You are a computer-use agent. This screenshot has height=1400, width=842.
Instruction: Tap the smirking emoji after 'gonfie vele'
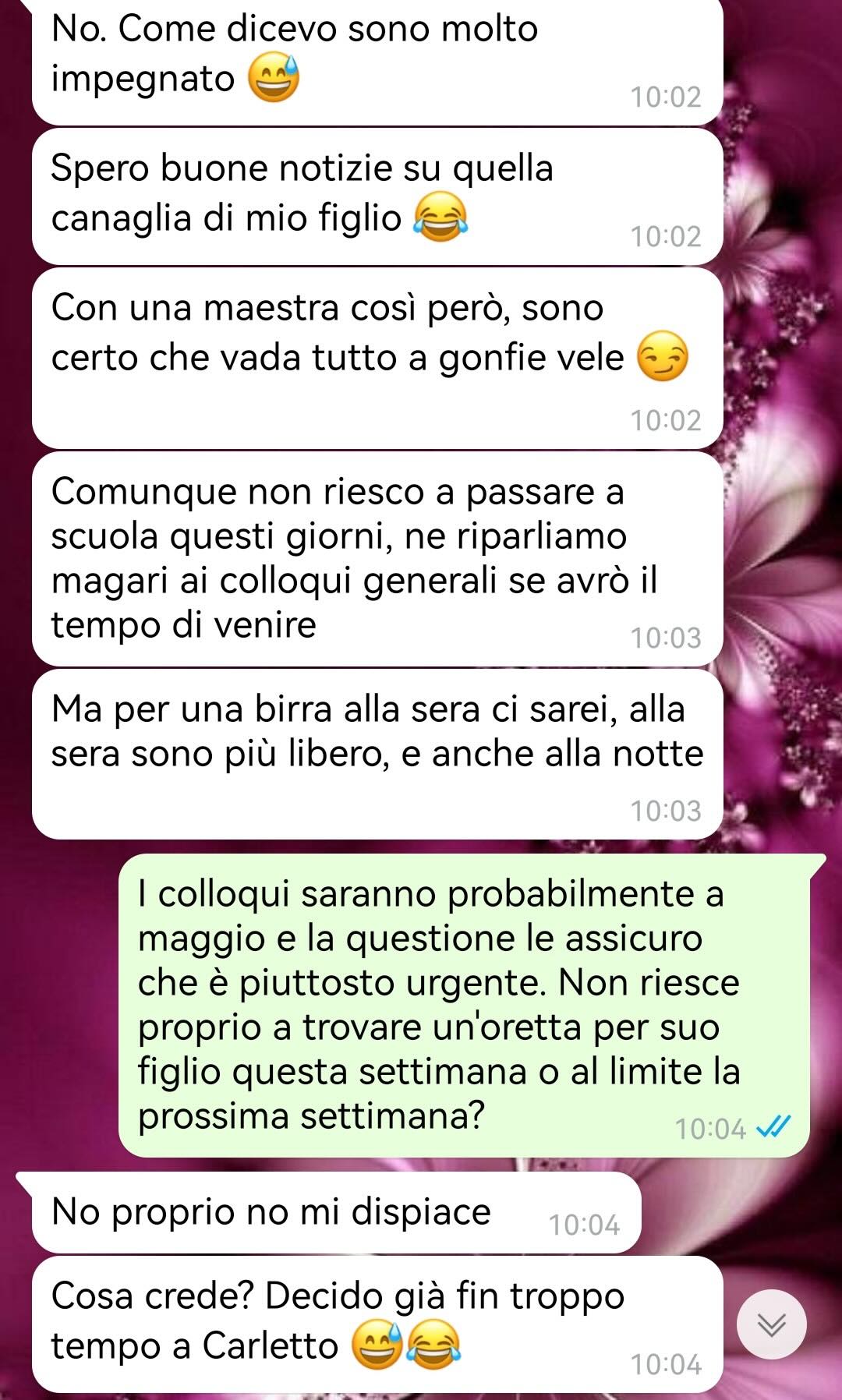click(x=663, y=357)
